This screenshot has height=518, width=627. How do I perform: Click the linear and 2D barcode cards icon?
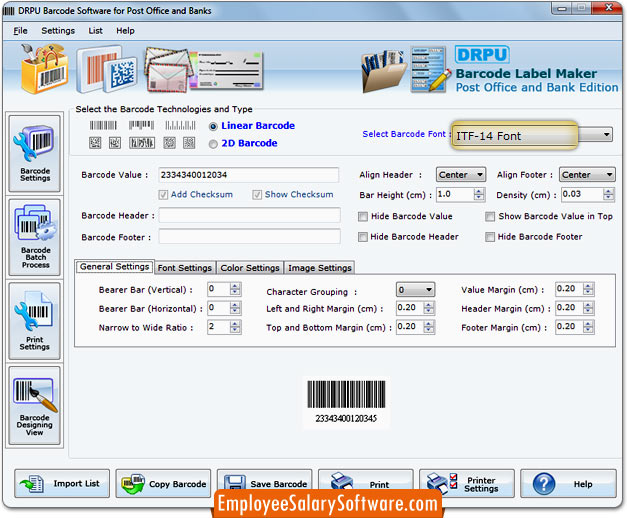(x=107, y=69)
